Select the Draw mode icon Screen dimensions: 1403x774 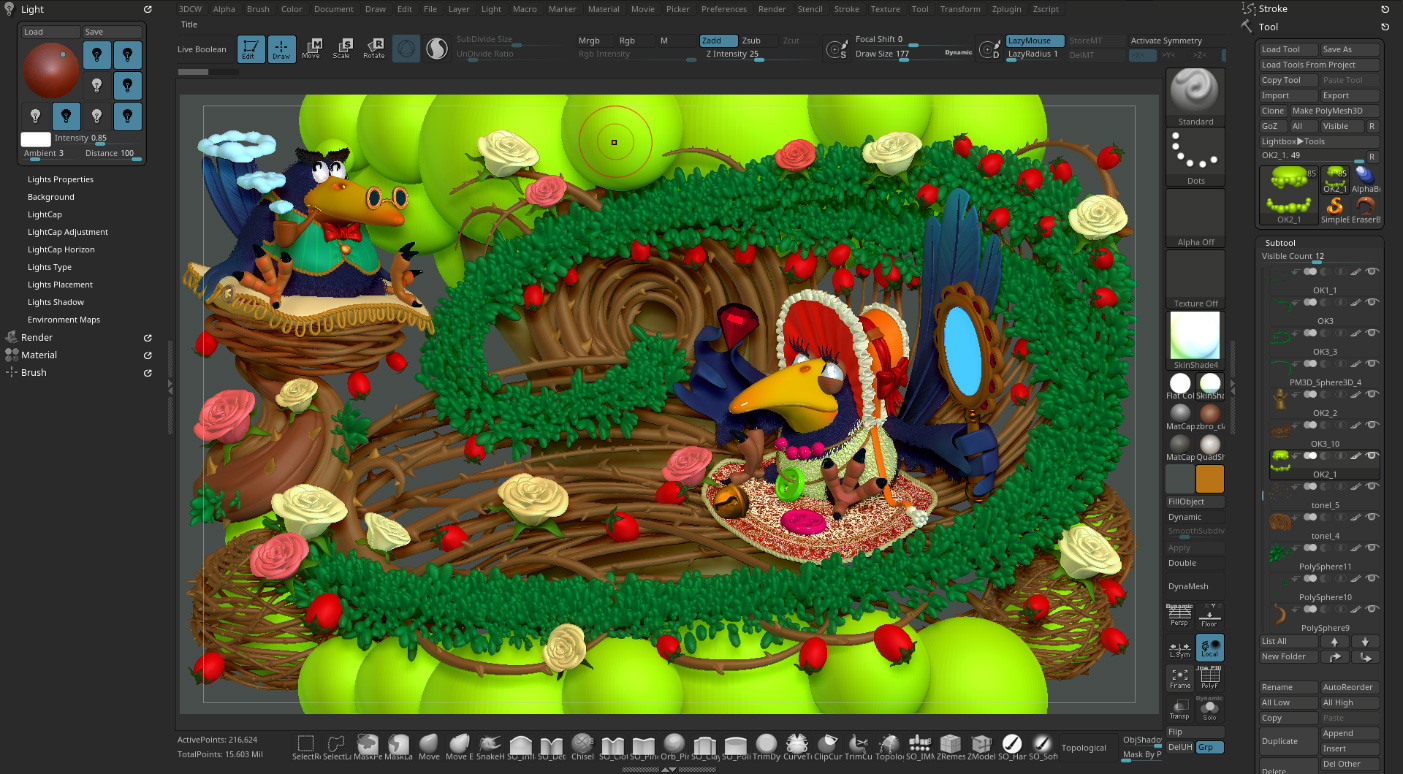click(x=282, y=48)
